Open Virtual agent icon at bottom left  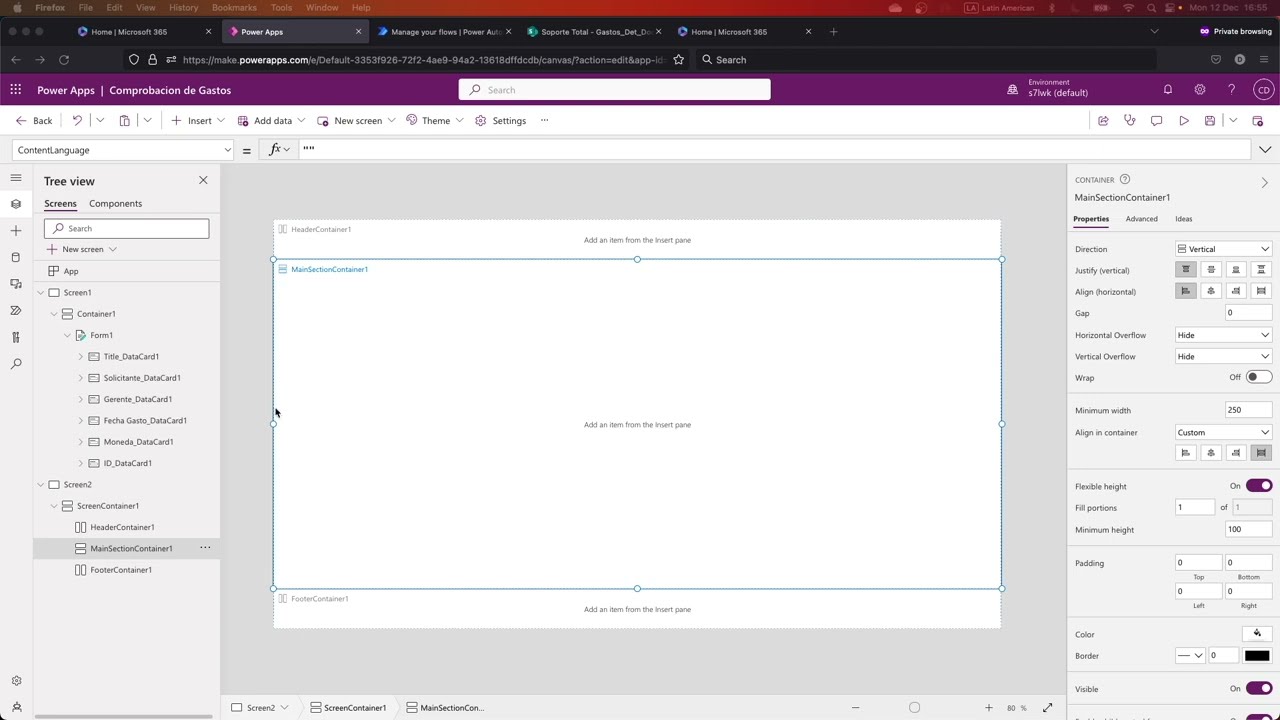click(x=16, y=707)
